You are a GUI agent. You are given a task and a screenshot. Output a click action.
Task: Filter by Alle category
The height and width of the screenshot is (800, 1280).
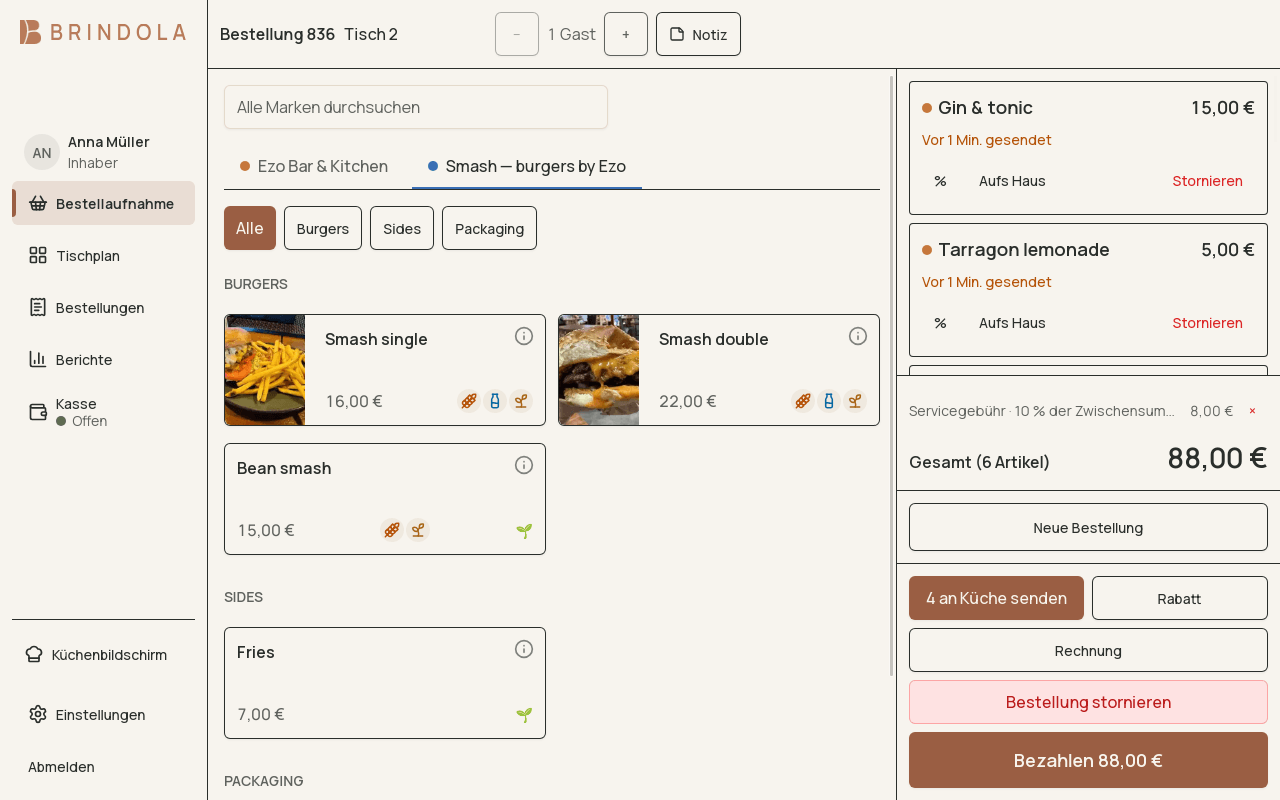(x=250, y=228)
